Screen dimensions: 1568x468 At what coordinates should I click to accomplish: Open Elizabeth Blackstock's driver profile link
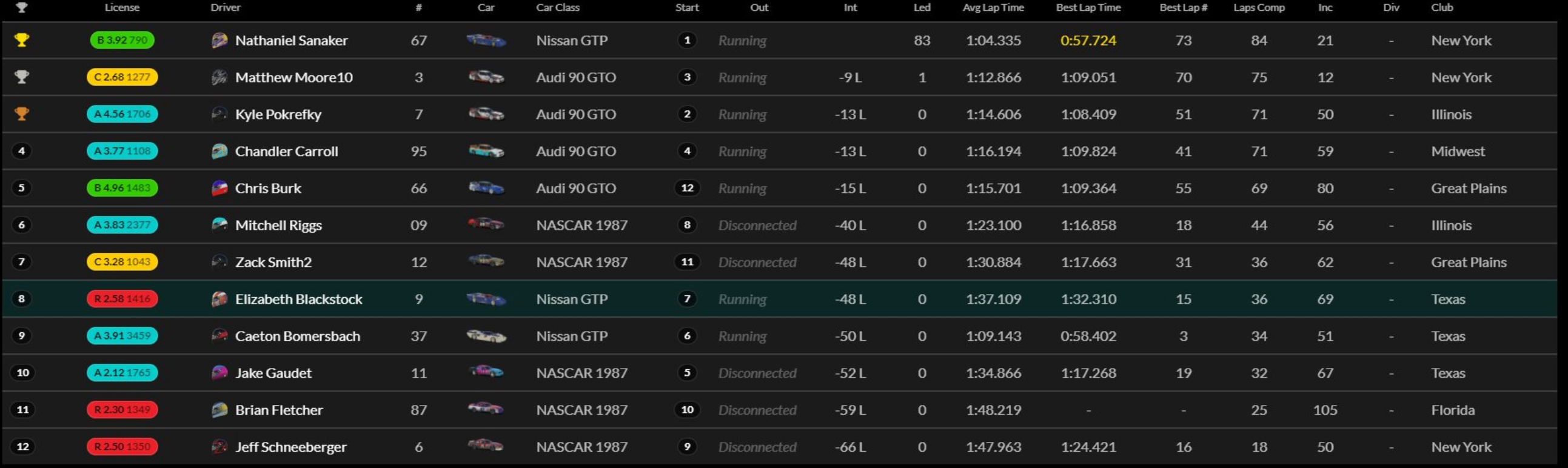click(298, 299)
